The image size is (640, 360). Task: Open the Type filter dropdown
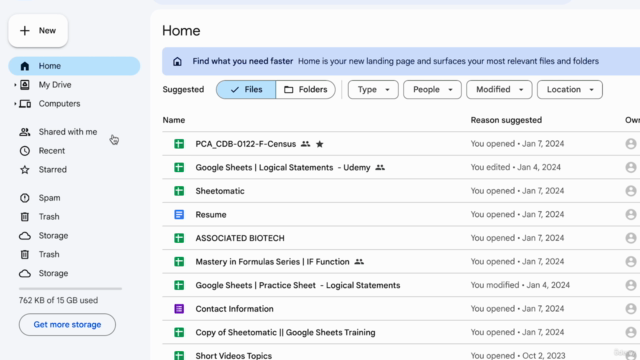click(x=373, y=89)
